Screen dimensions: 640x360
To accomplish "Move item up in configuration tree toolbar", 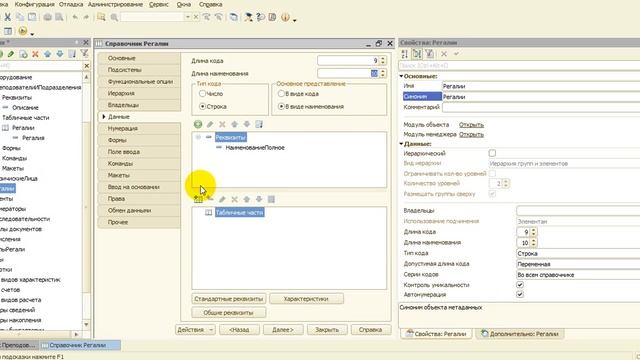I will [47, 54].
